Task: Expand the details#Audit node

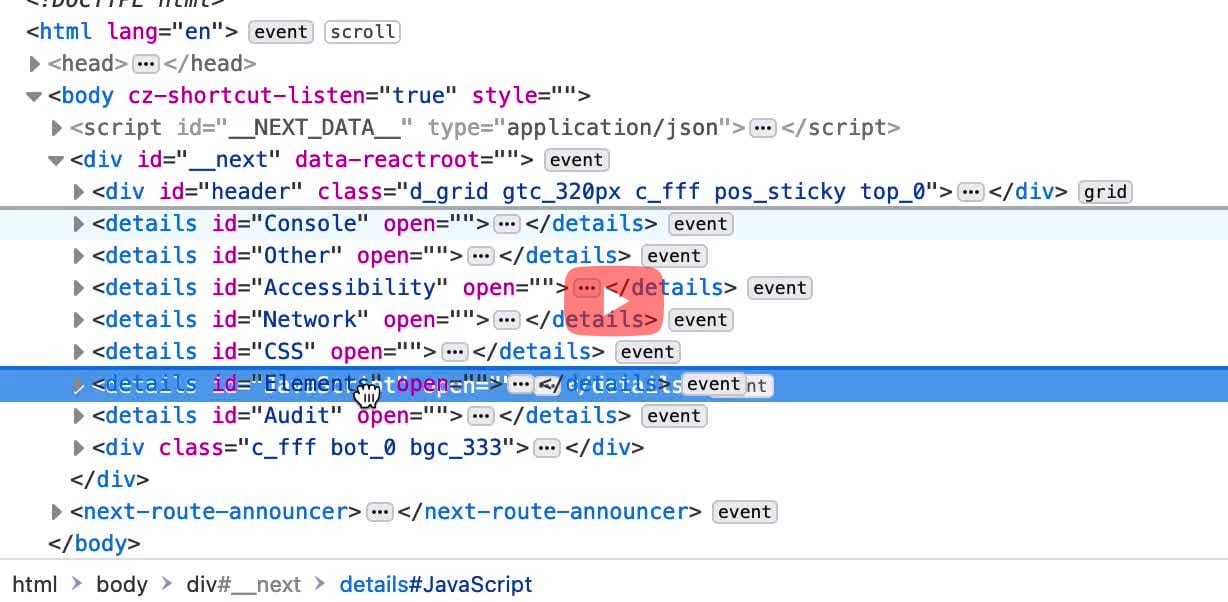Action: click(79, 416)
